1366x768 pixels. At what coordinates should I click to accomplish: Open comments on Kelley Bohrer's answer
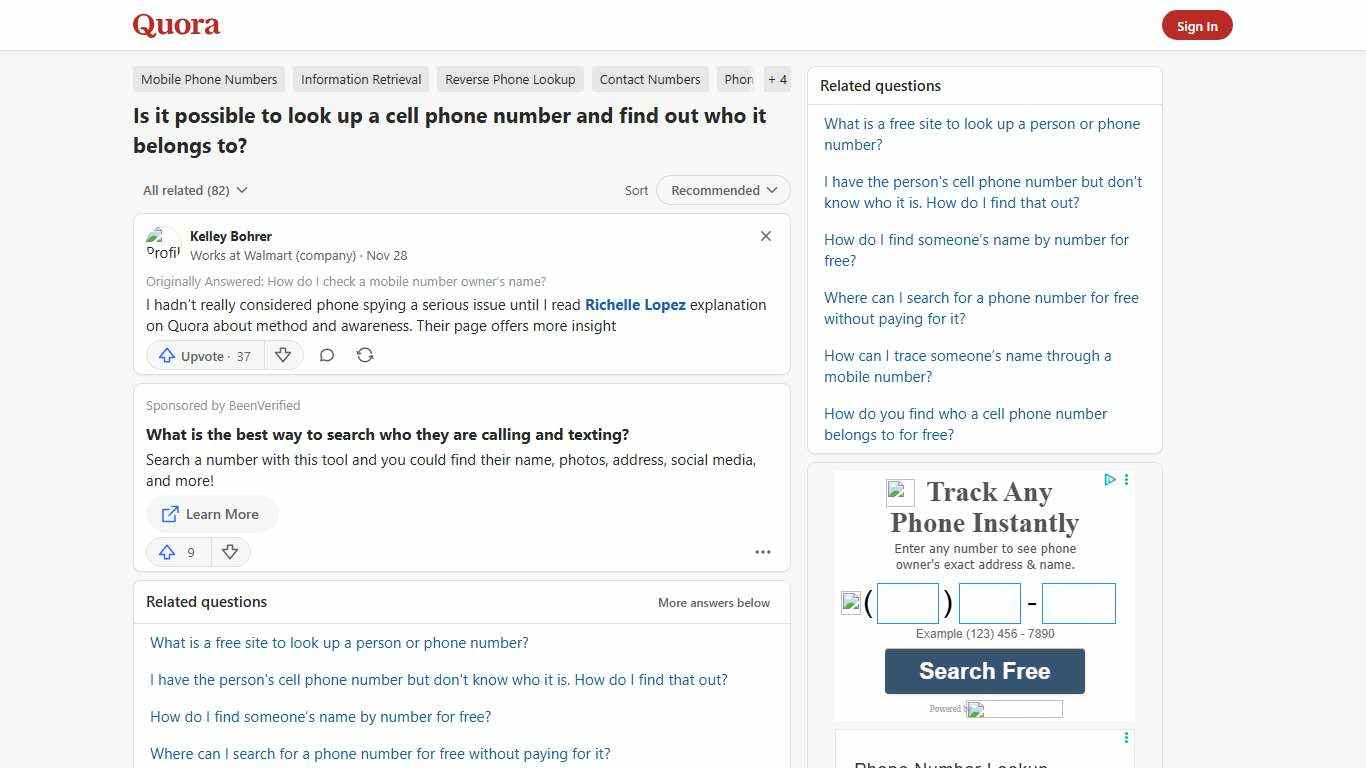pos(327,355)
